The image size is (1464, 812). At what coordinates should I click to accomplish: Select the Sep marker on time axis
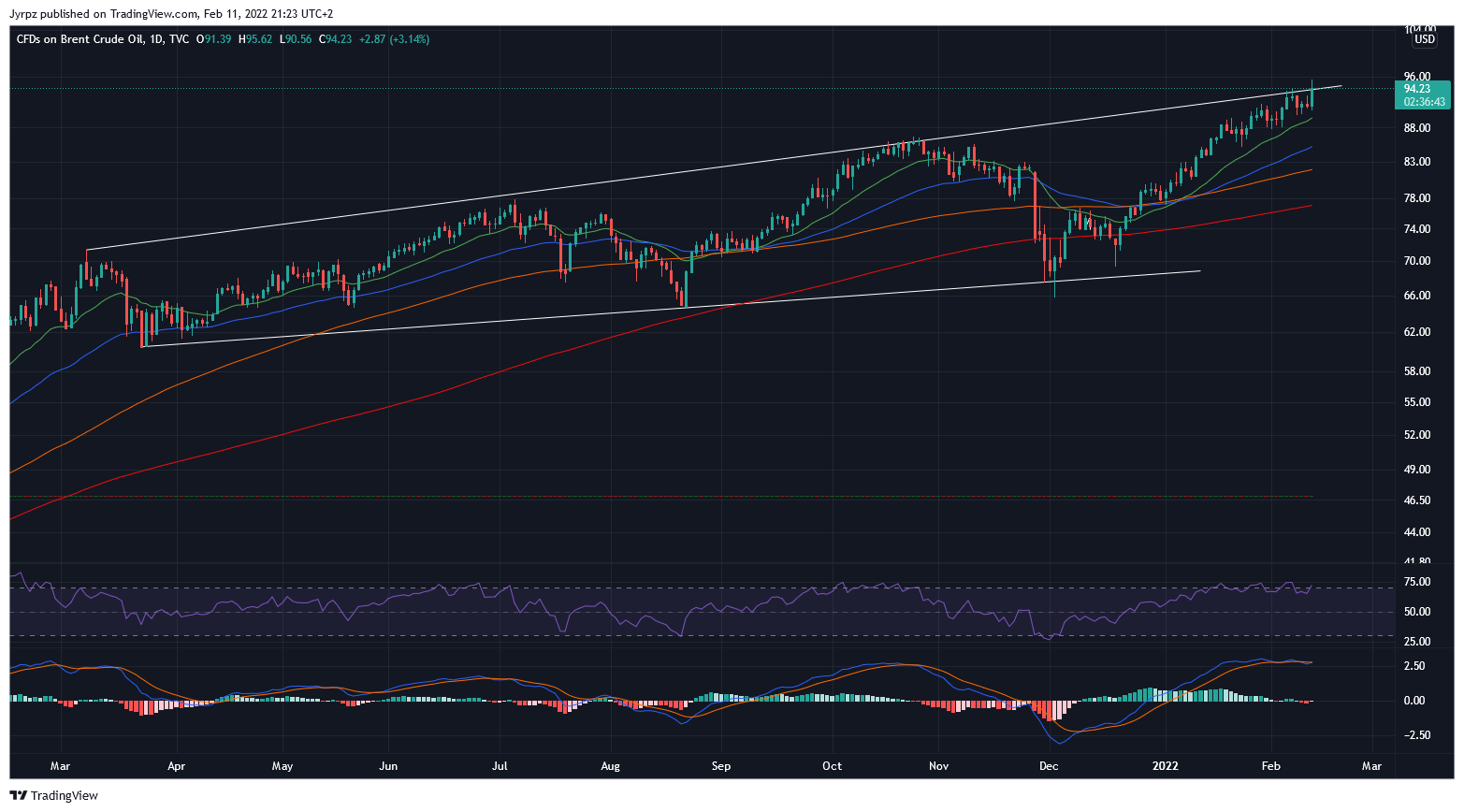tap(720, 766)
